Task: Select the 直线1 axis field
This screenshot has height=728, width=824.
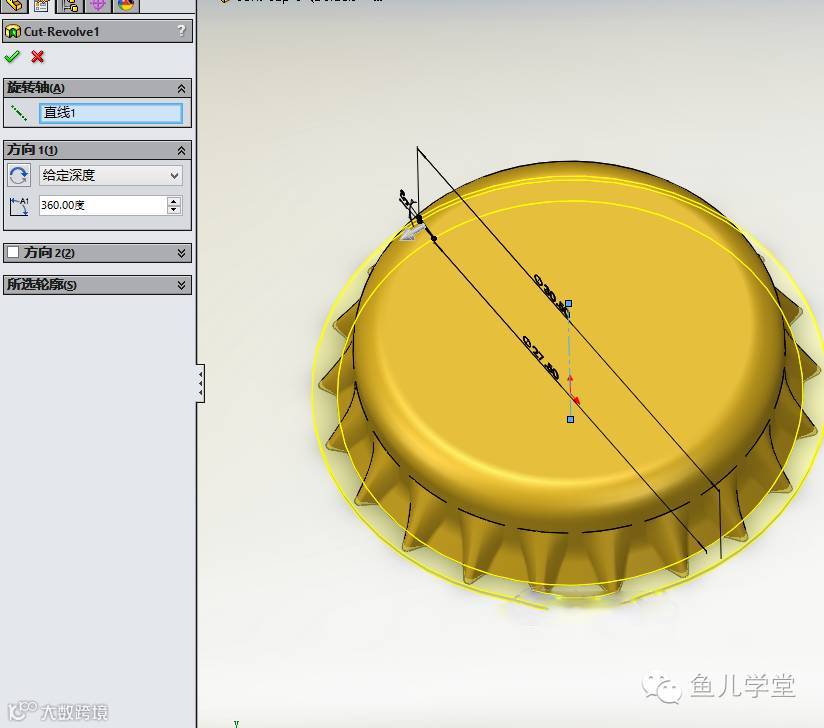Action: [111, 113]
